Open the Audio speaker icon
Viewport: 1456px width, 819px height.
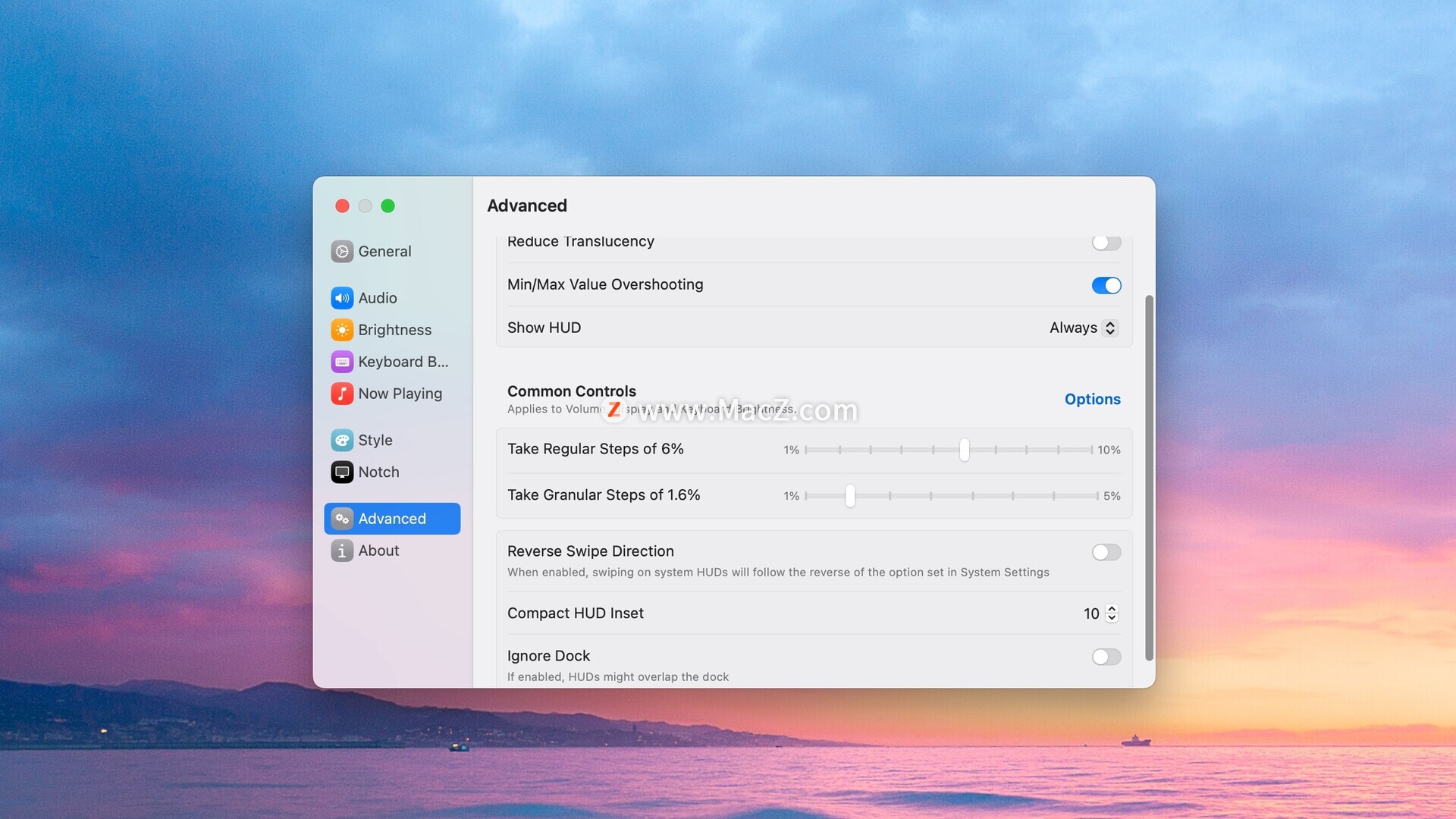(x=342, y=298)
